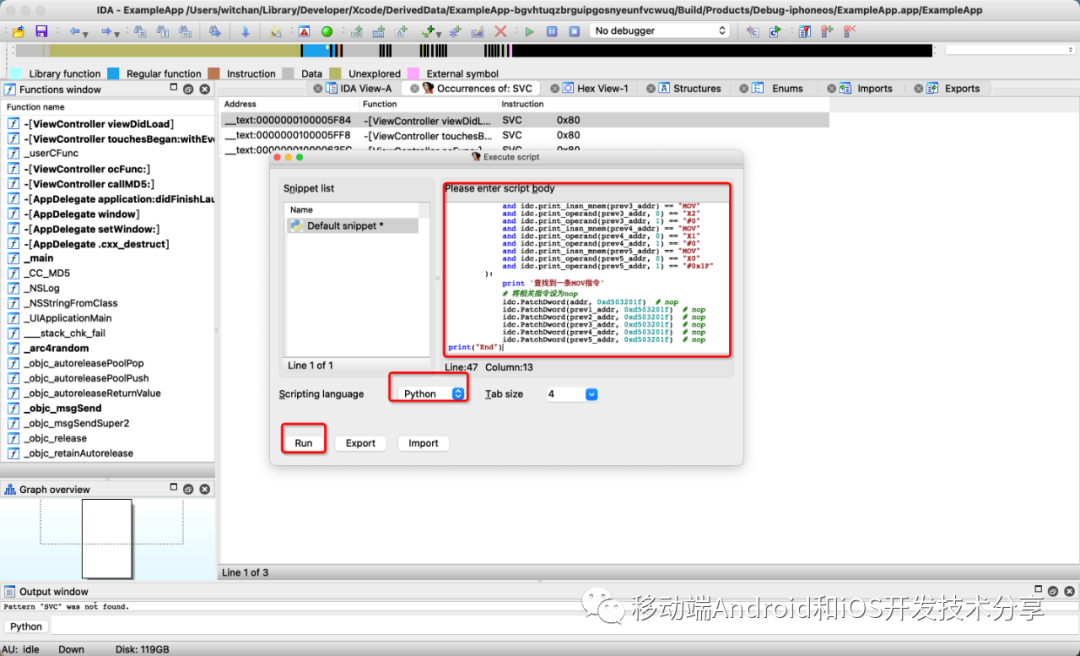Click the Save database floppy icon
Viewport: 1080px width, 656px height.
click(x=41, y=32)
